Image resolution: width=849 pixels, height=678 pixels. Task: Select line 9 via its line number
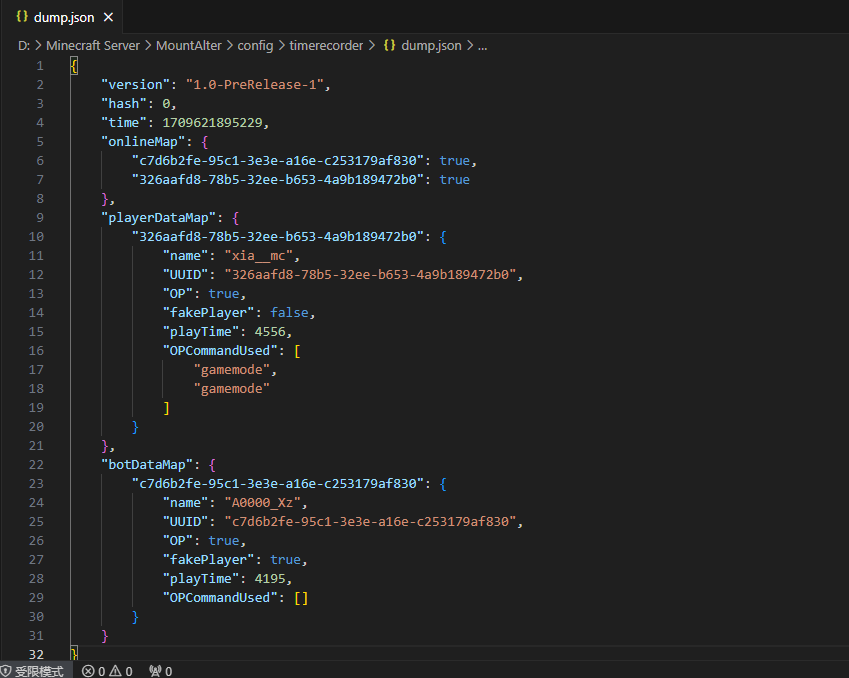click(x=39, y=218)
